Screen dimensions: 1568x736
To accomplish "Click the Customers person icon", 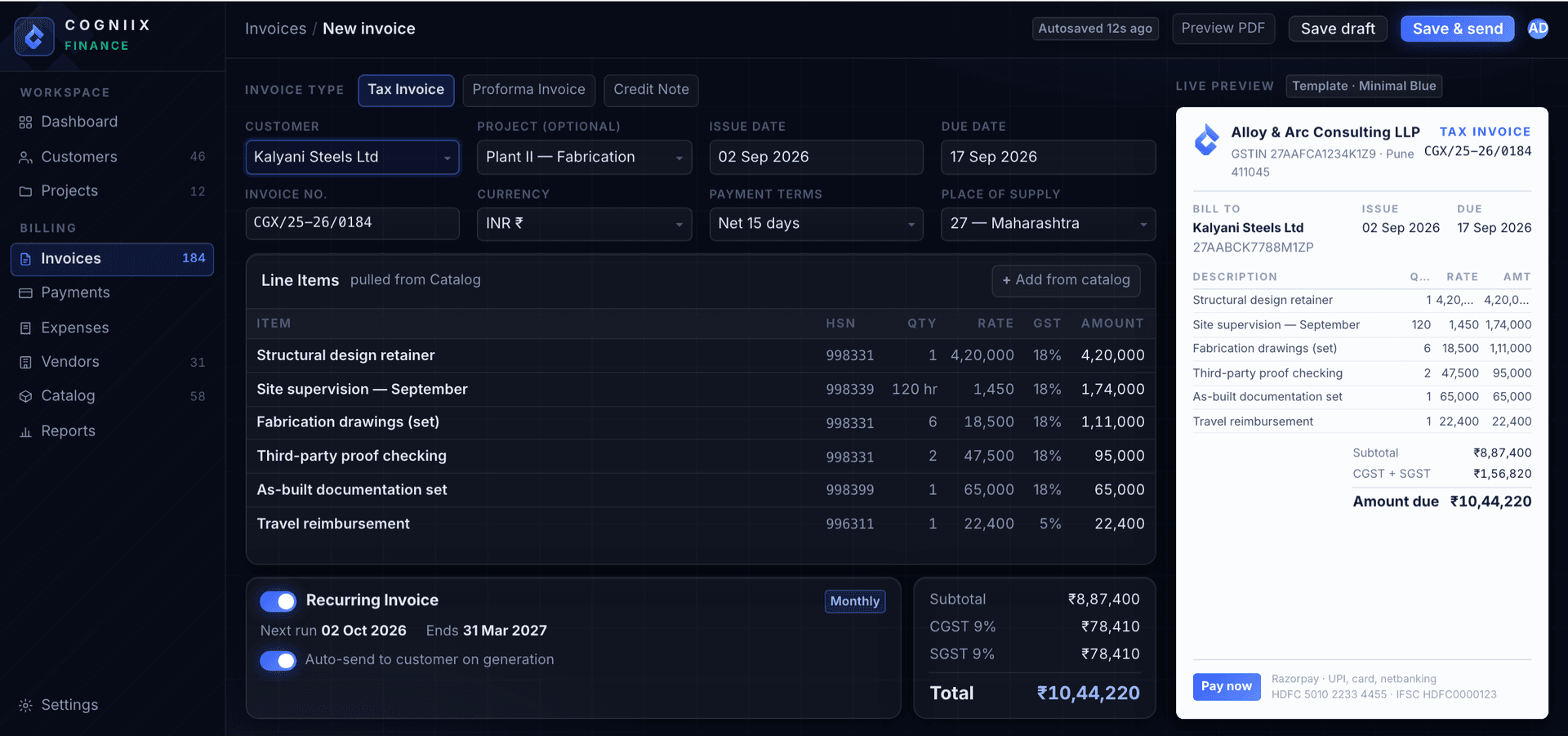I will click(25, 158).
